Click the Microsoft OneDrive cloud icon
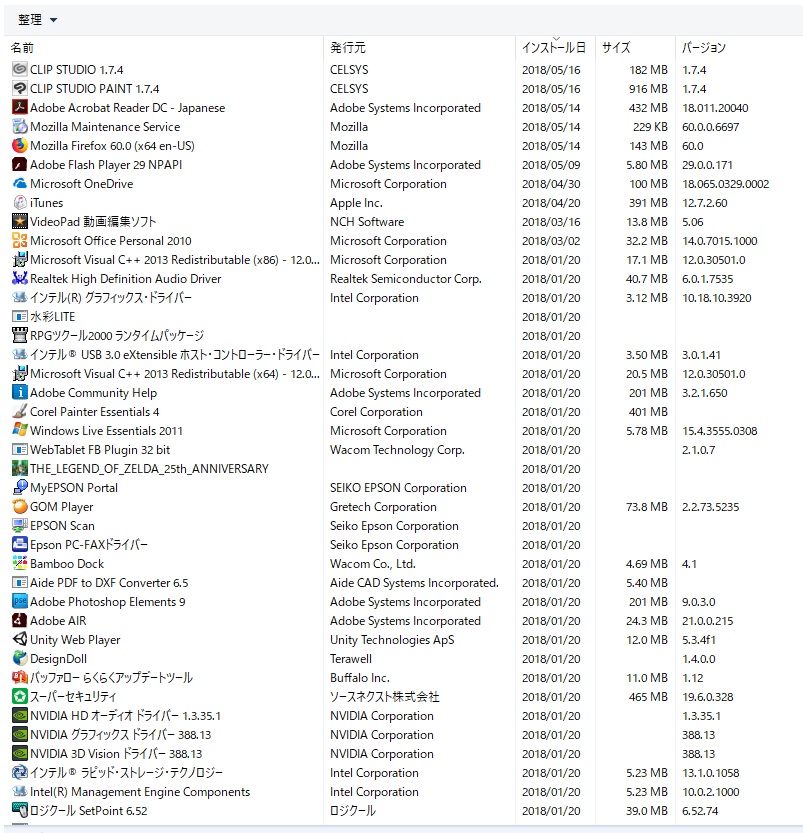 coord(20,183)
